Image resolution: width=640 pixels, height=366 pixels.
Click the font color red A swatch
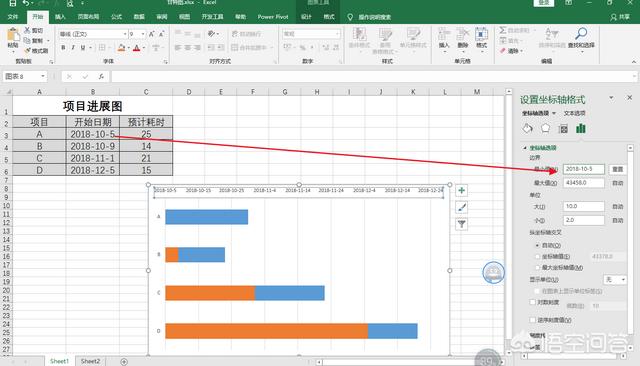(137, 48)
